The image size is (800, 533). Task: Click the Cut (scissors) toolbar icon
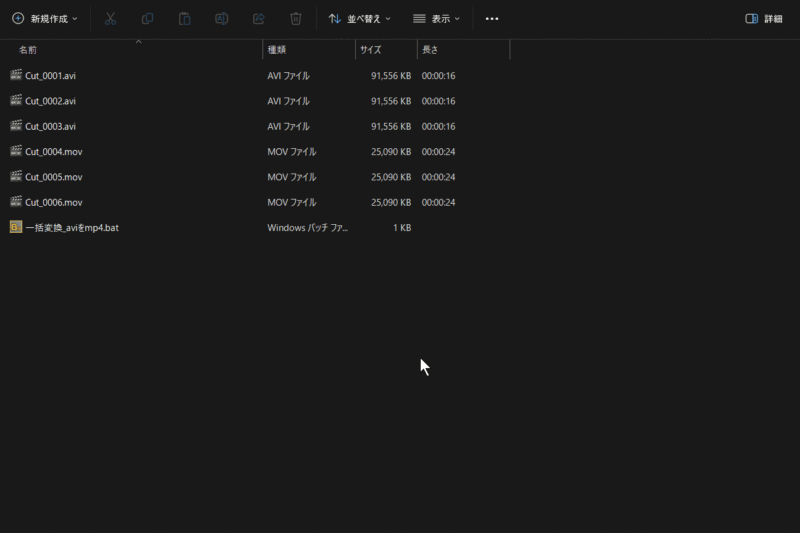(110, 19)
